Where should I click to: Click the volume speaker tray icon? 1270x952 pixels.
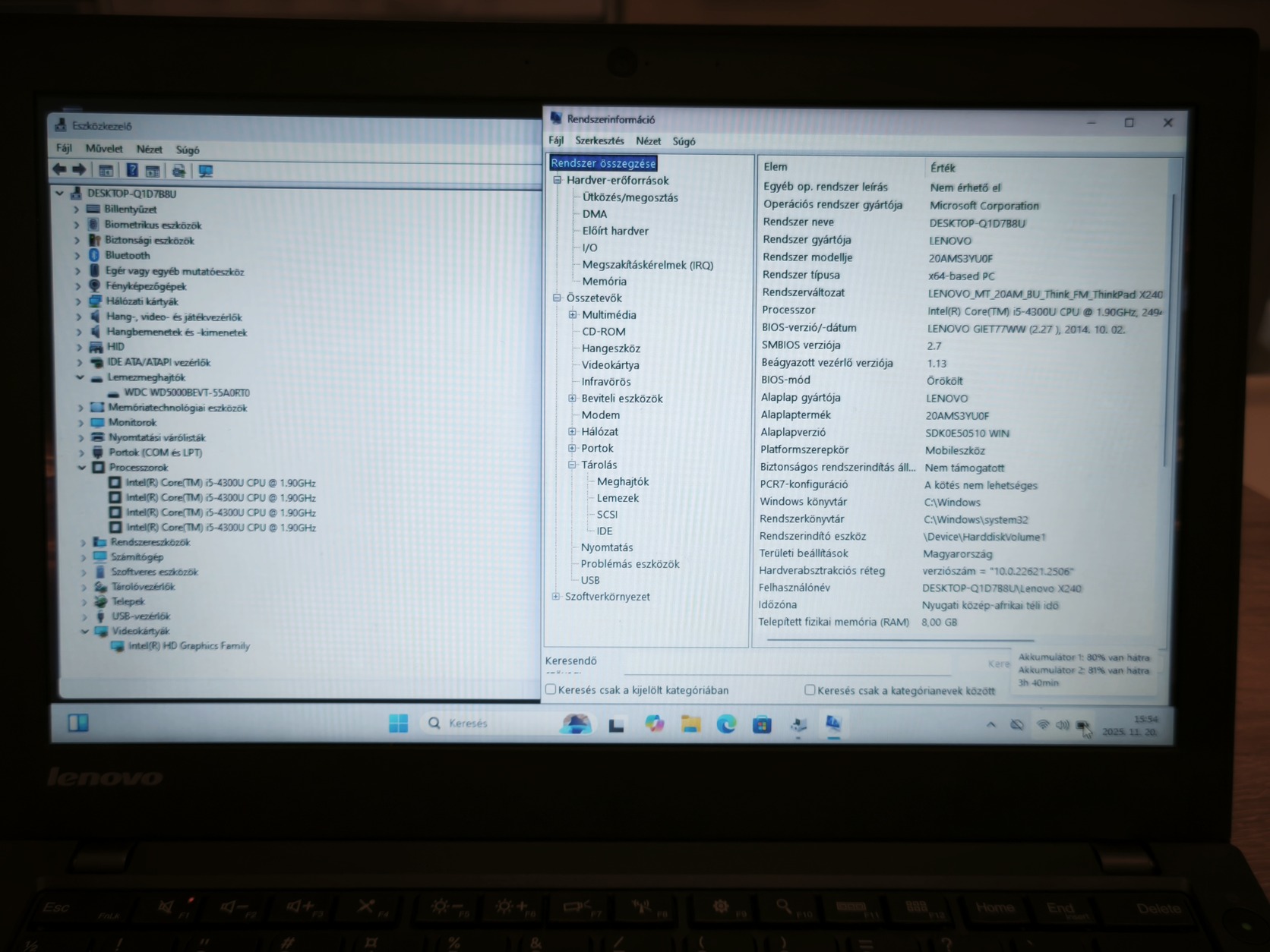pyautogui.click(x=1062, y=725)
